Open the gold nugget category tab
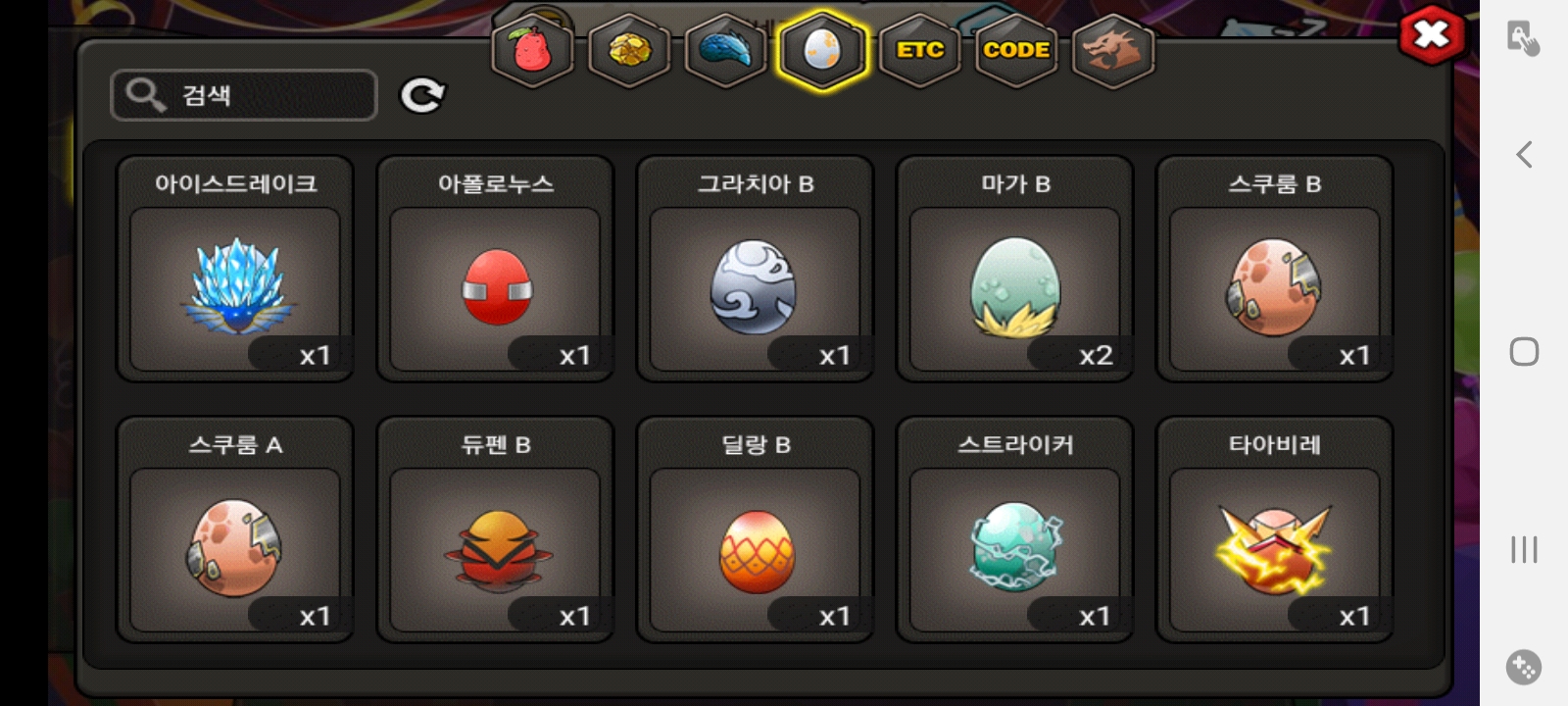Viewport: 1568px width, 706px height. (628, 50)
